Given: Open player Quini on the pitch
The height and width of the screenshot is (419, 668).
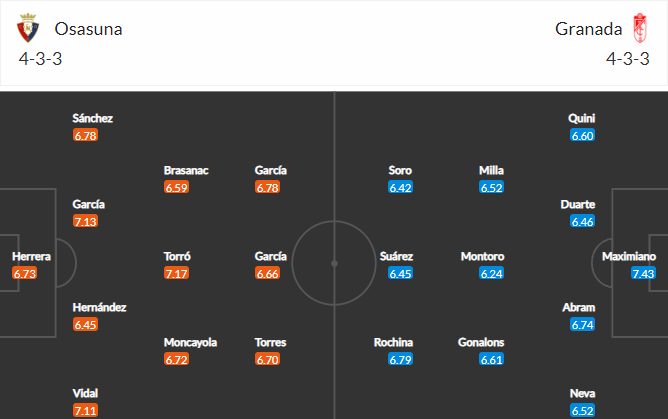Looking at the screenshot, I should [582, 118].
